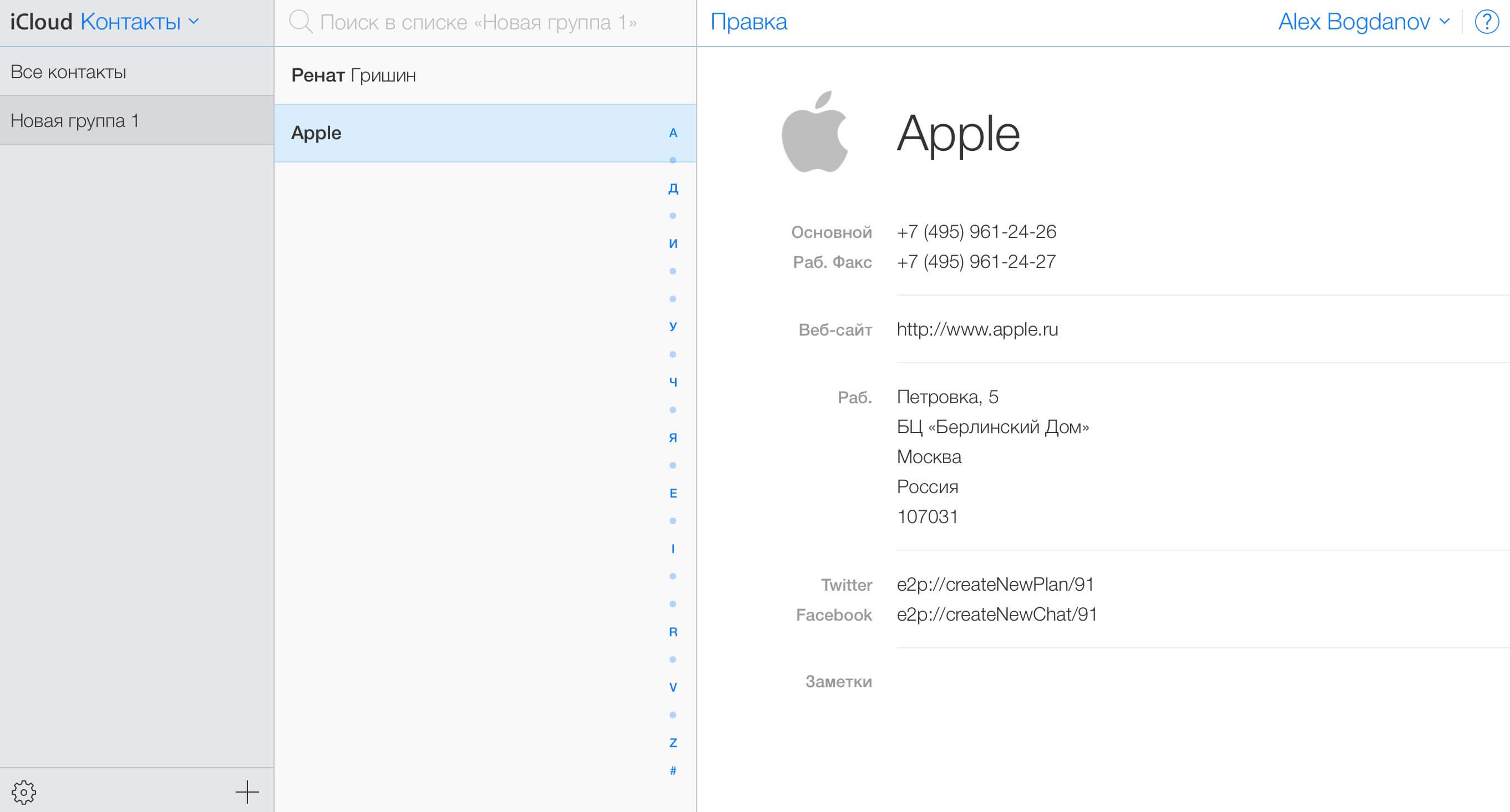Screen dimensions: 1510x812
Task: Jump to index letter Z
Action: (x=673, y=742)
